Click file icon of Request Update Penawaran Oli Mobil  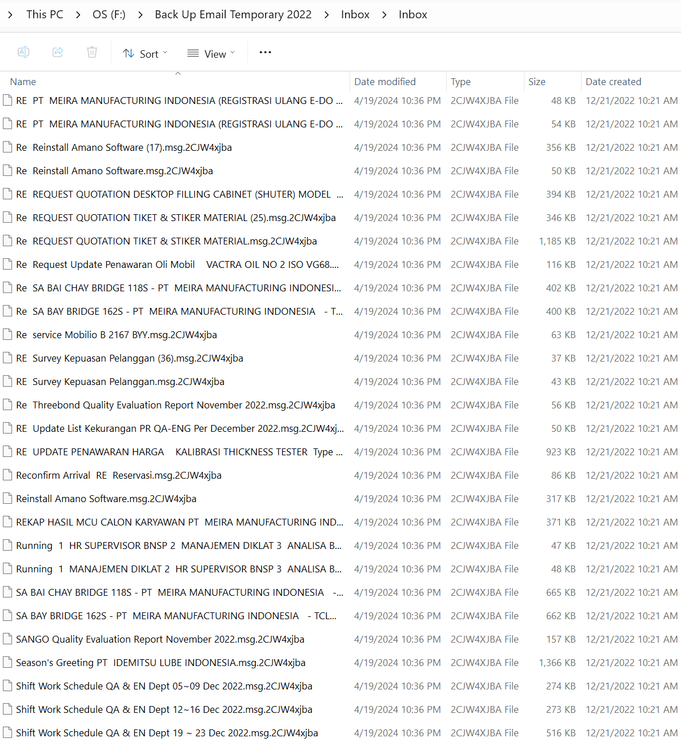[x=7, y=265]
